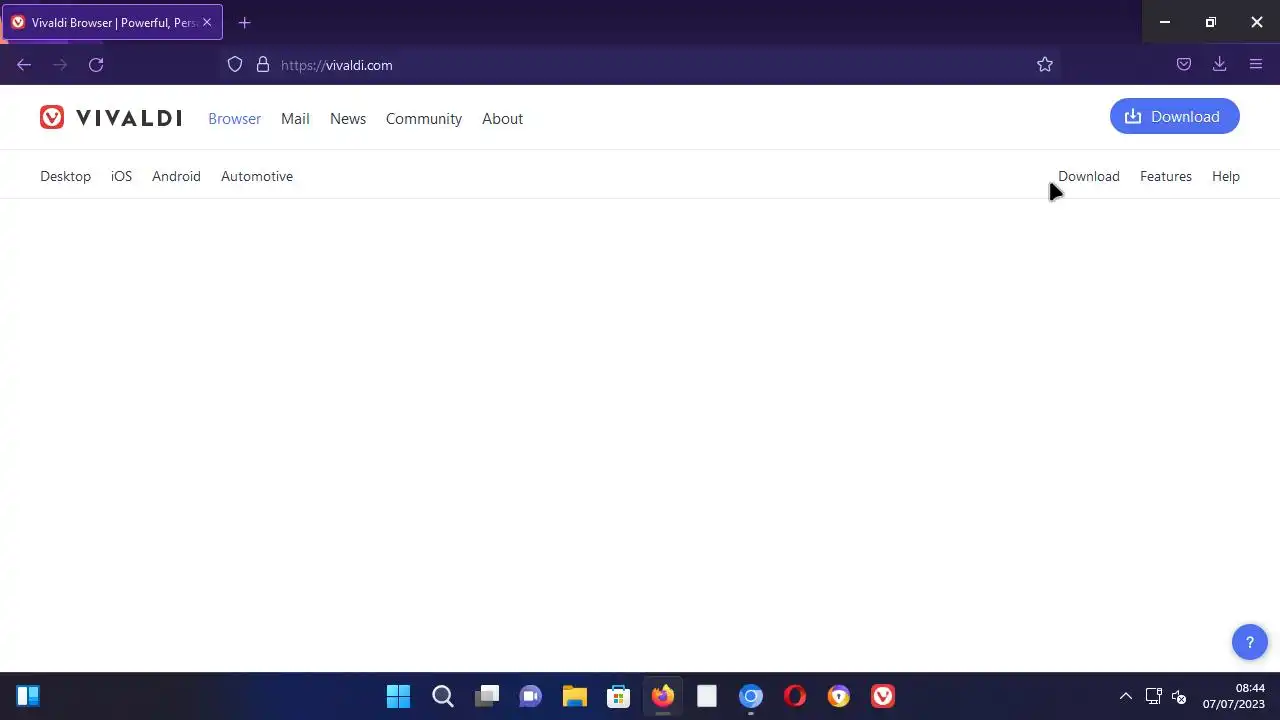Open the muted volume tray icon

point(1179,696)
